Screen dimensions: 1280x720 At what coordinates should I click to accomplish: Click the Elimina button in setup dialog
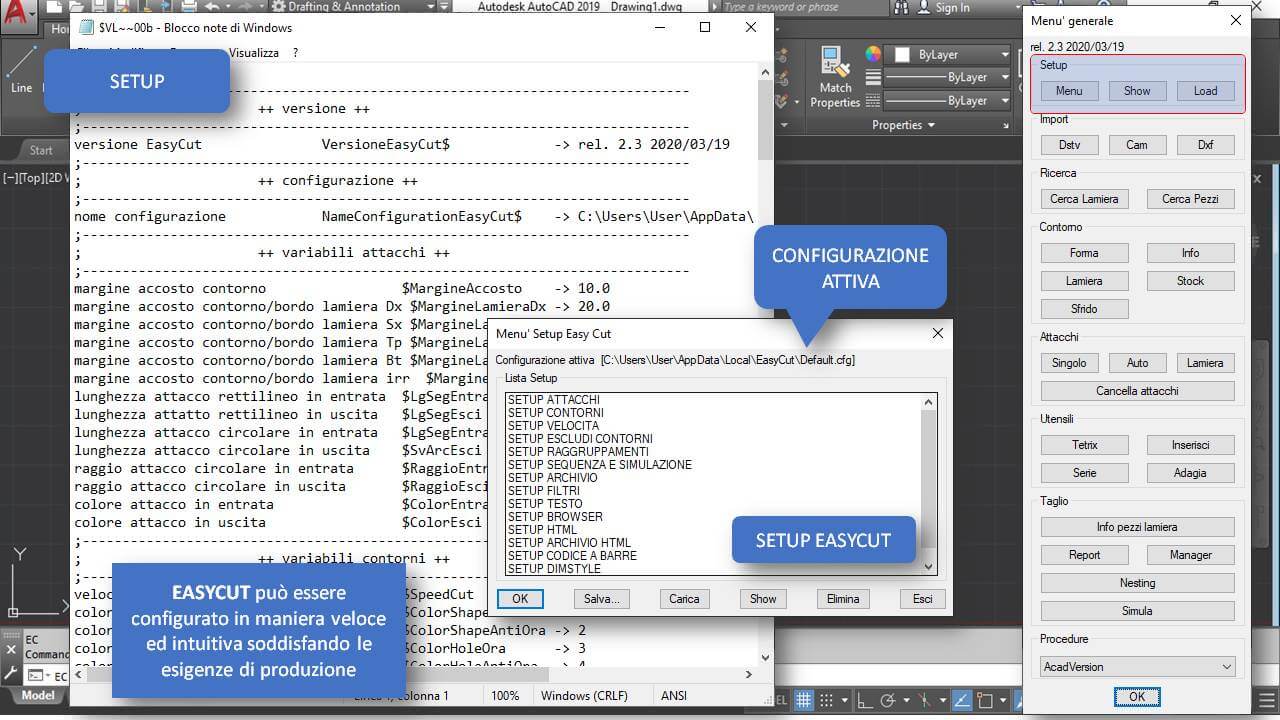tap(843, 599)
